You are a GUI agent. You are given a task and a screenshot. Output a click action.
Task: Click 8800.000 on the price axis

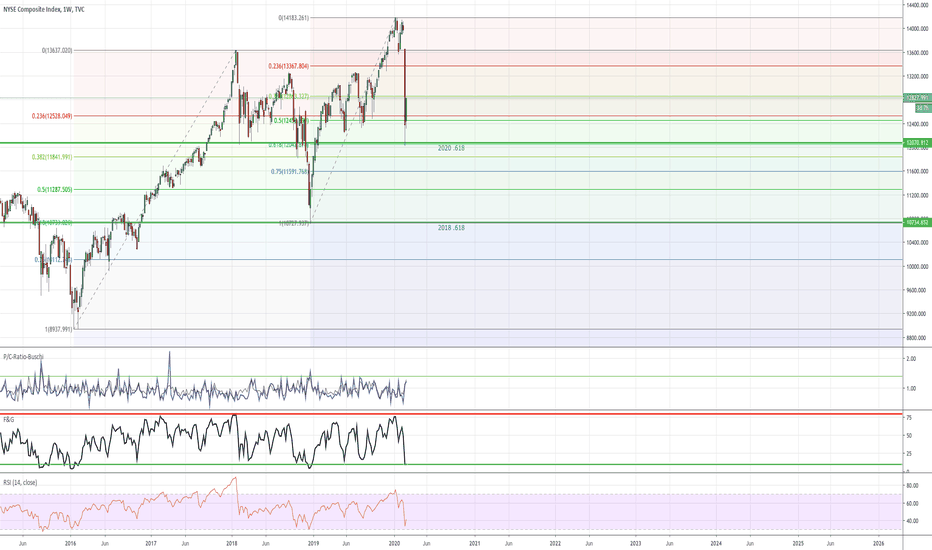pyautogui.click(x=917, y=338)
